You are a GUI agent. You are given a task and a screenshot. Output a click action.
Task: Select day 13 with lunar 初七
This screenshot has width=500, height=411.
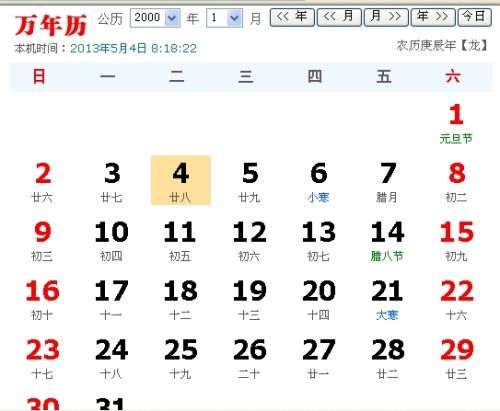coord(319,241)
